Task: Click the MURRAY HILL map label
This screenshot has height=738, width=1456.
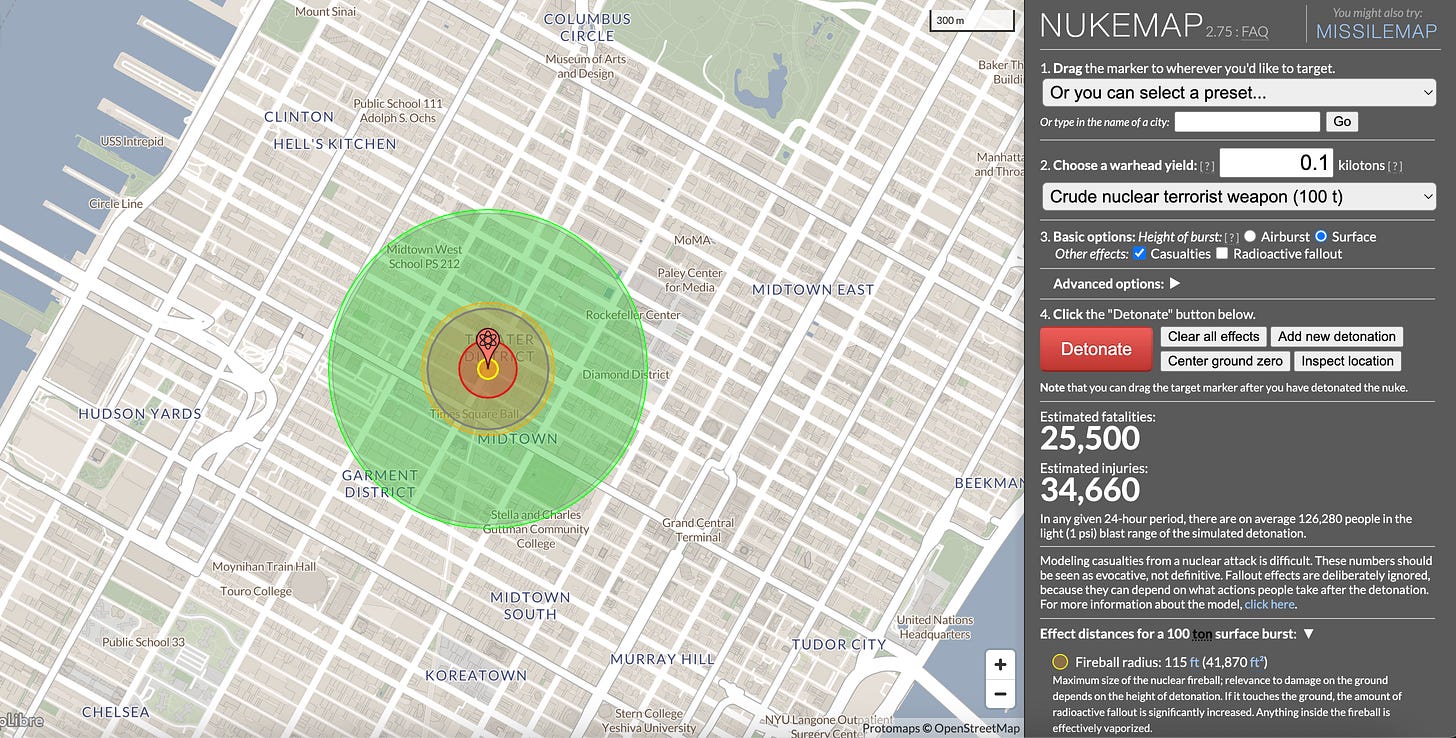Action: coord(663,659)
